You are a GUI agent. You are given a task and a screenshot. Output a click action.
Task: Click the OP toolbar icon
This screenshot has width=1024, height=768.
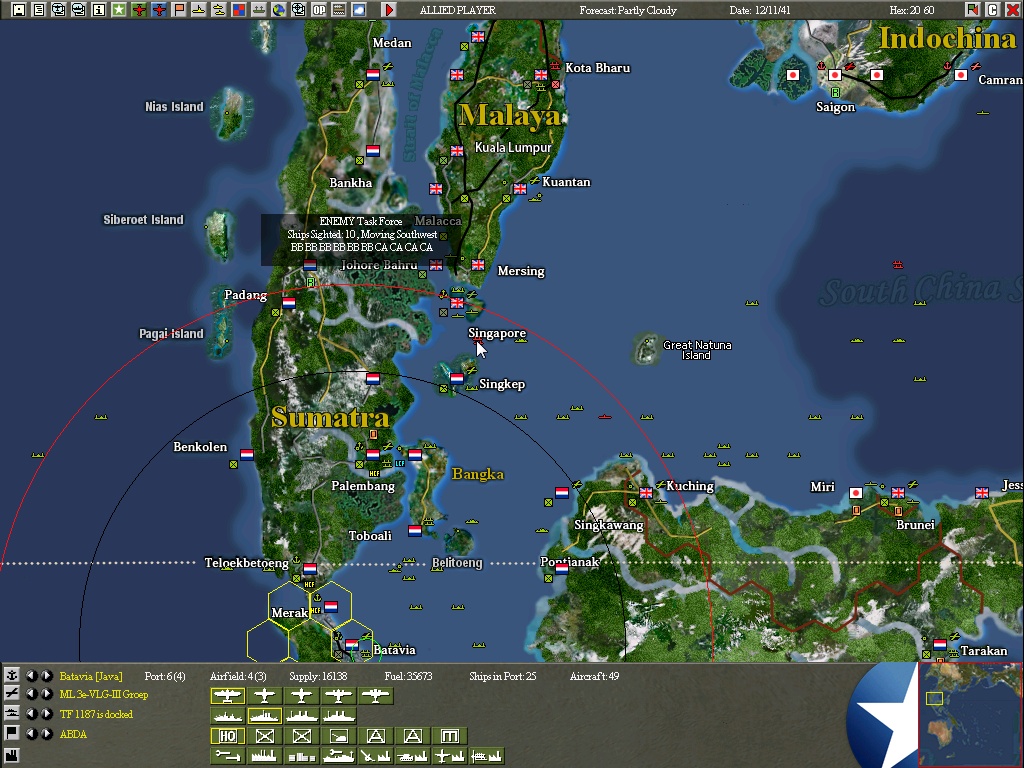click(319, 10)
